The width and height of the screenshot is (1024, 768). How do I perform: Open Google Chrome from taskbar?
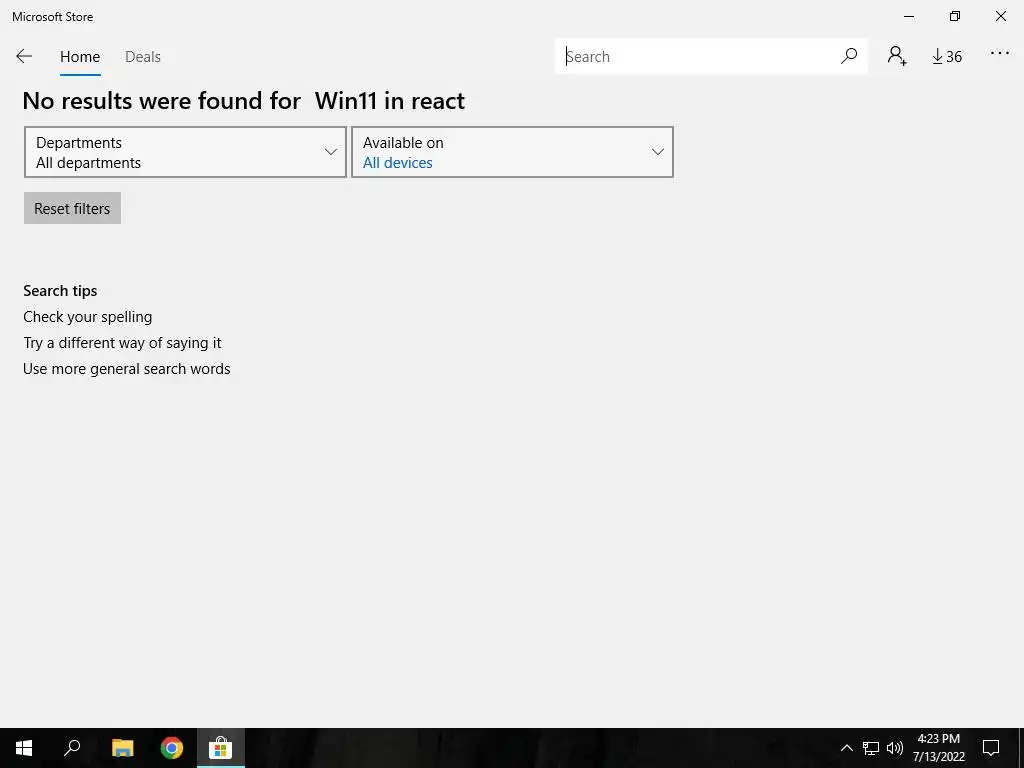click(x=172, y=748)
